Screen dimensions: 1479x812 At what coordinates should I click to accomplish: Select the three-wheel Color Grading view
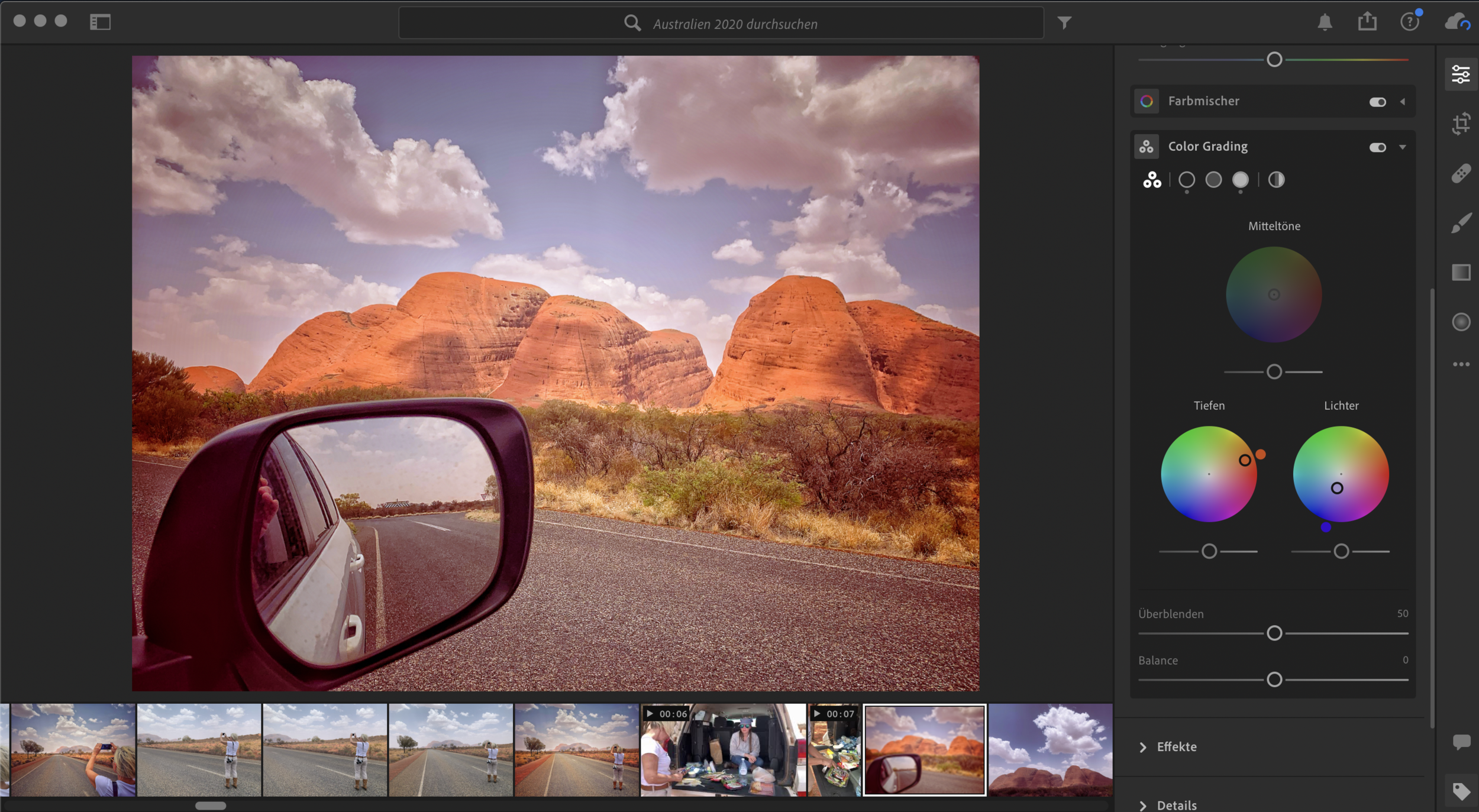click(x=1152, y=180)
